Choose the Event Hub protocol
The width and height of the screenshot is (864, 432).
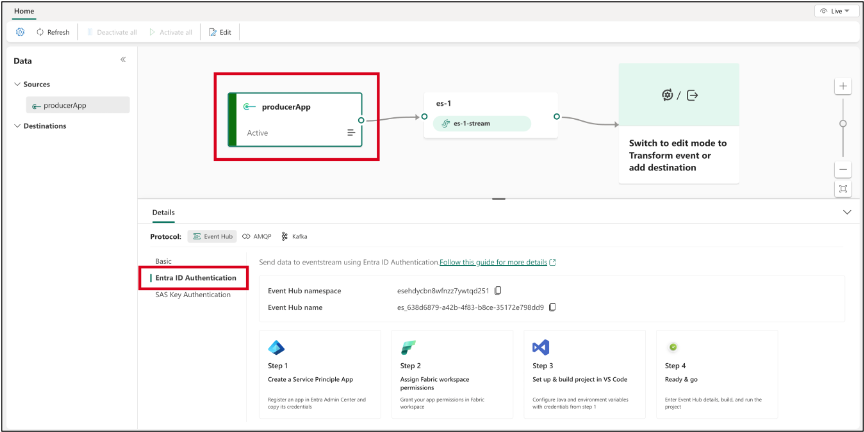212,236
